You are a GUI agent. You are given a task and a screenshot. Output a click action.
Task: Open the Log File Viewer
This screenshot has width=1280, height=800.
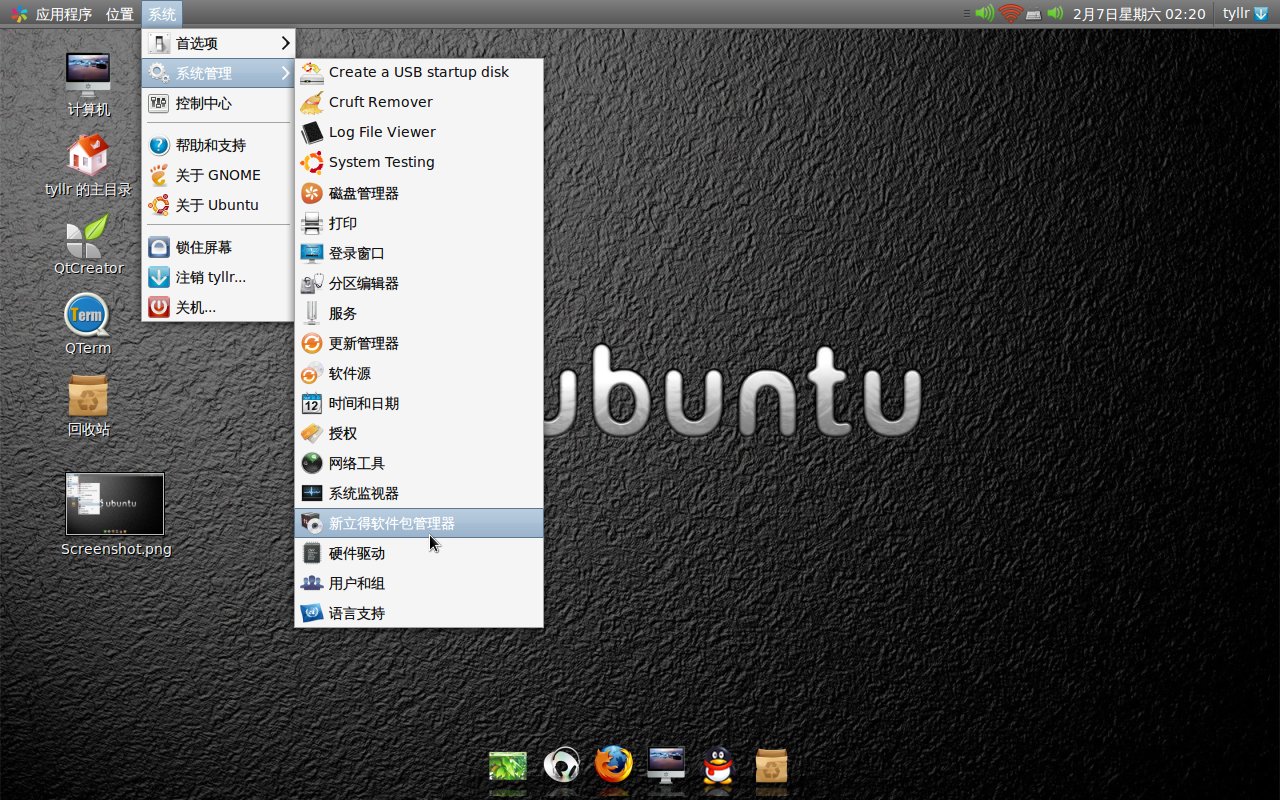[x=419, y=132]
